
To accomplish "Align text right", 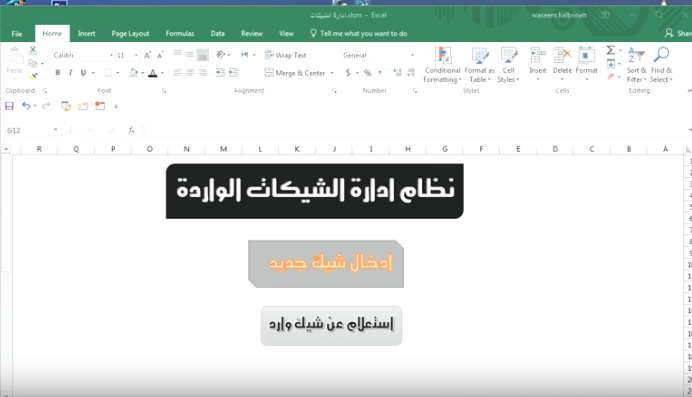I will pos(203,73).
